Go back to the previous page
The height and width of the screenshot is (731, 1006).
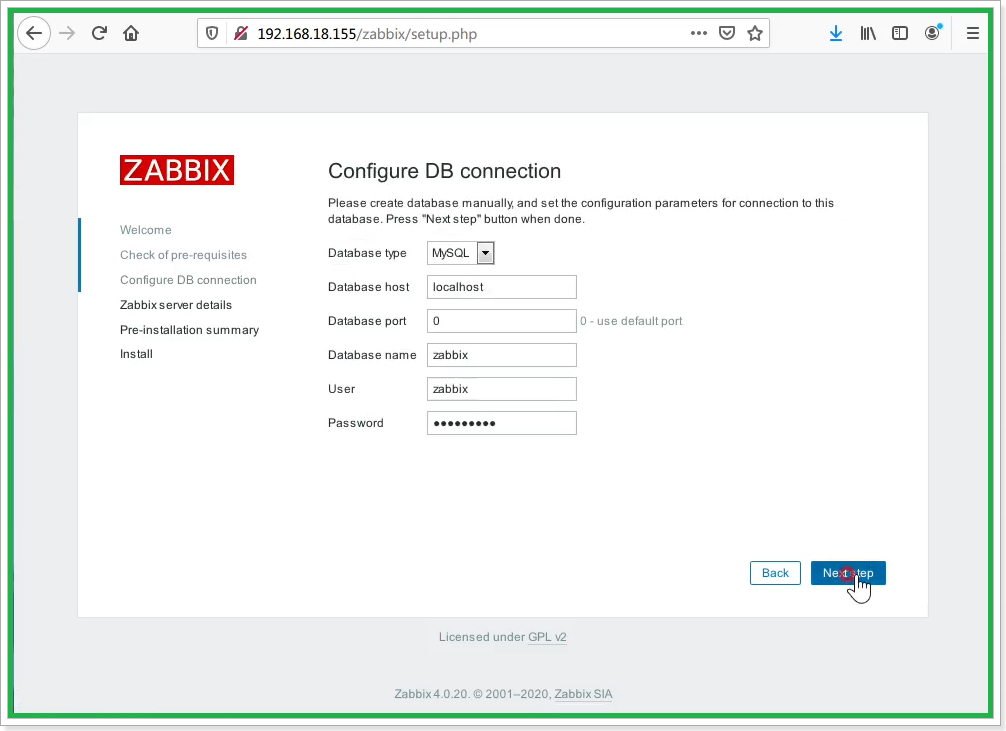34,33
